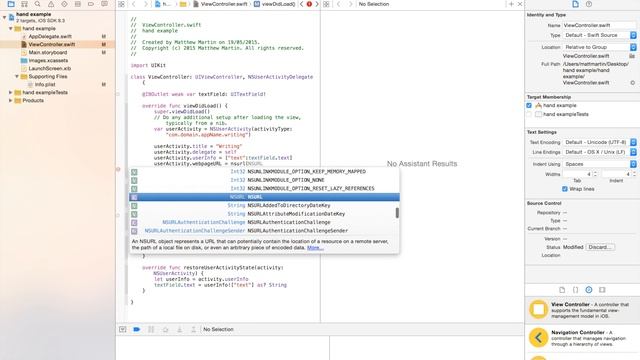Toggle breakpoints activation icon
The image size is (640, 360).
click(136, 329)
